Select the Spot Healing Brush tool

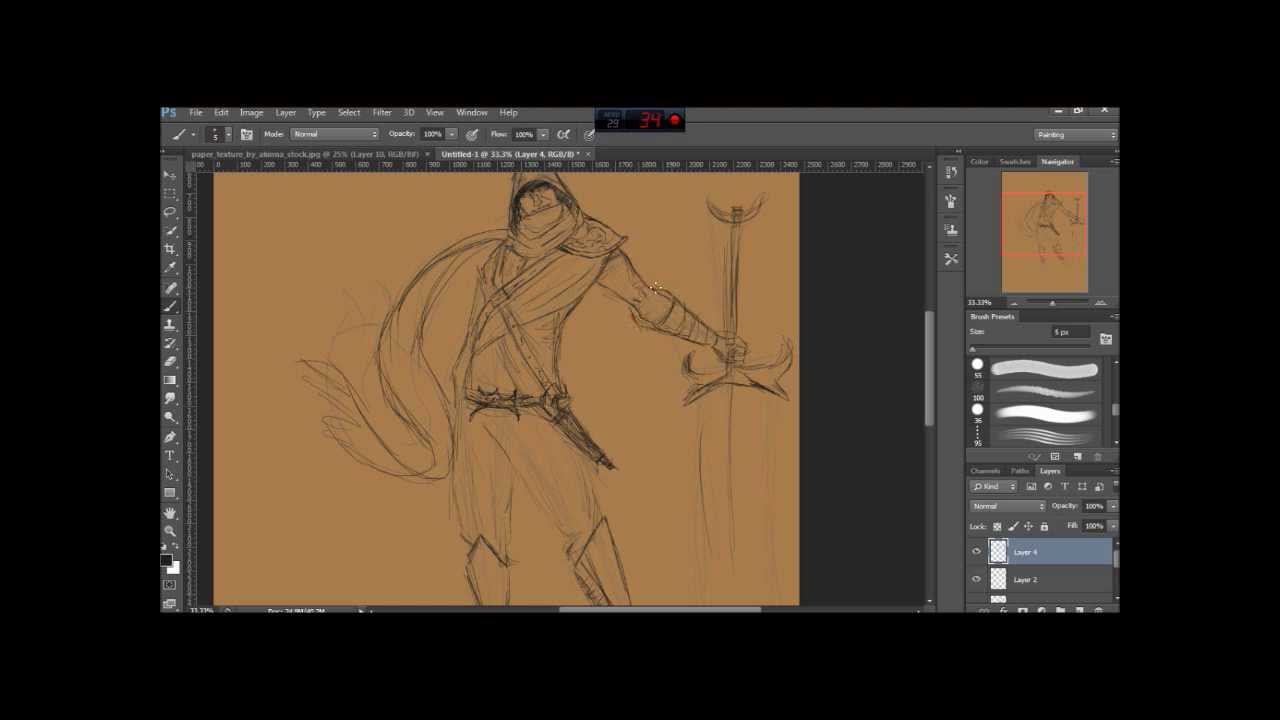[x=170, y=288]
